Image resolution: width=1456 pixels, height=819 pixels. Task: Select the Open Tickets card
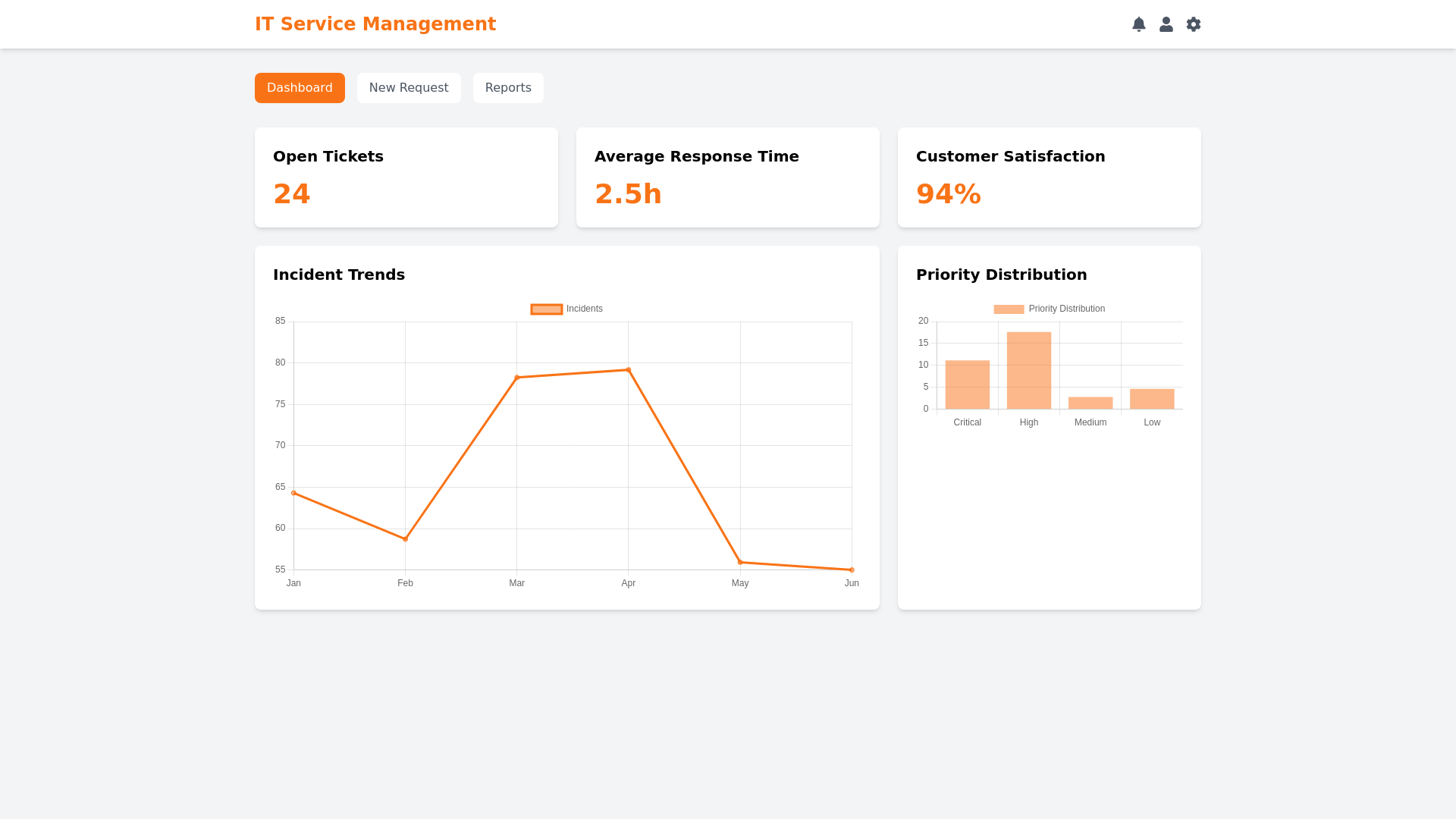pos(406,177)
